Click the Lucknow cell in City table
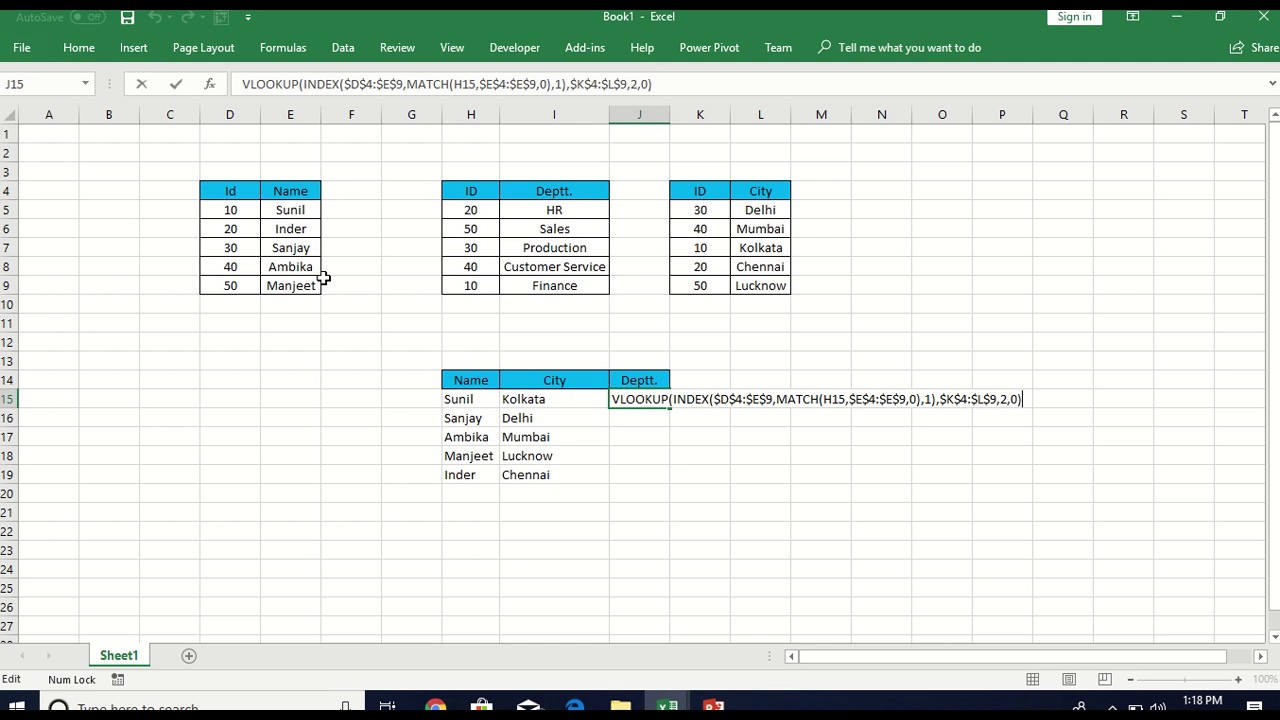 tap(760, 286)
